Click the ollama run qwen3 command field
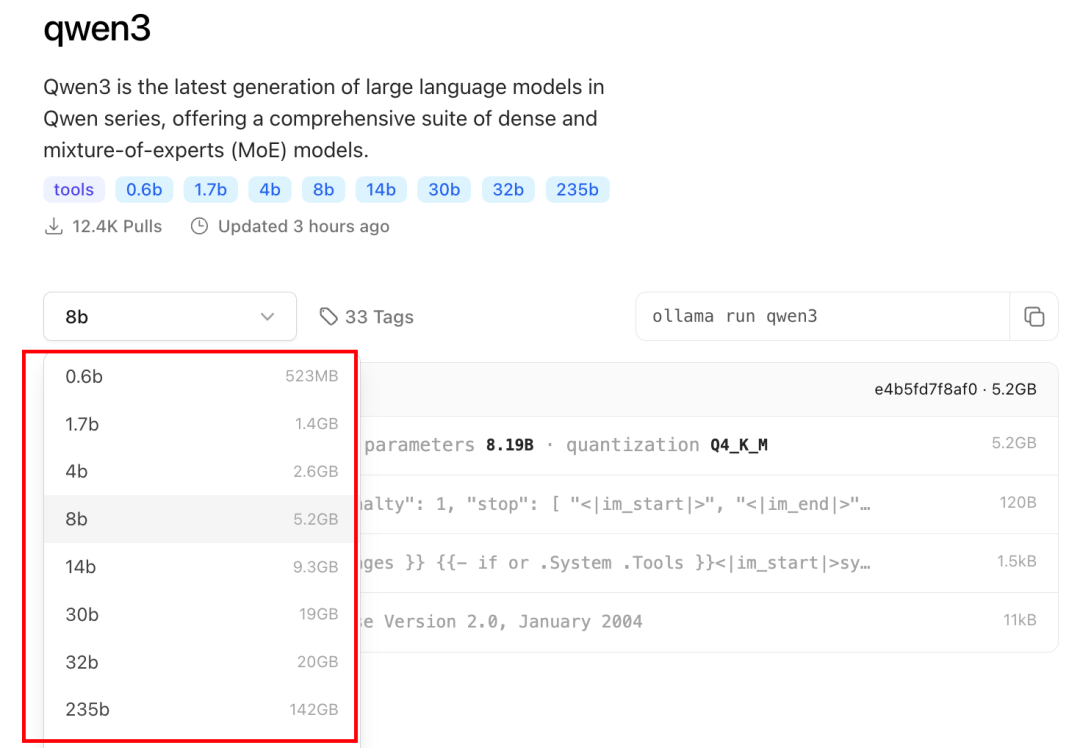Screen dimensions: 1080x748 pos(822,316)
